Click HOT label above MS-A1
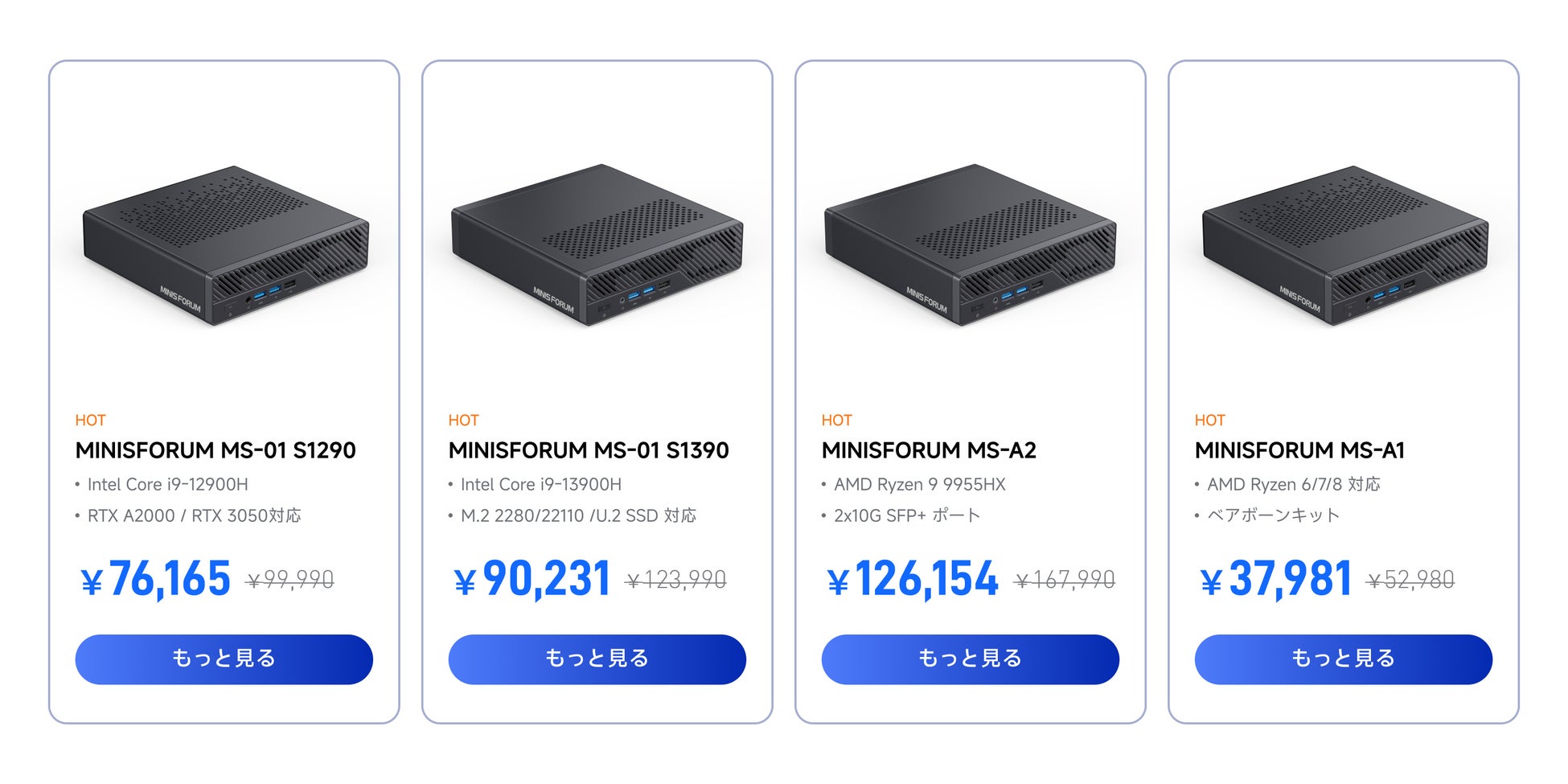 point(1209,420)
